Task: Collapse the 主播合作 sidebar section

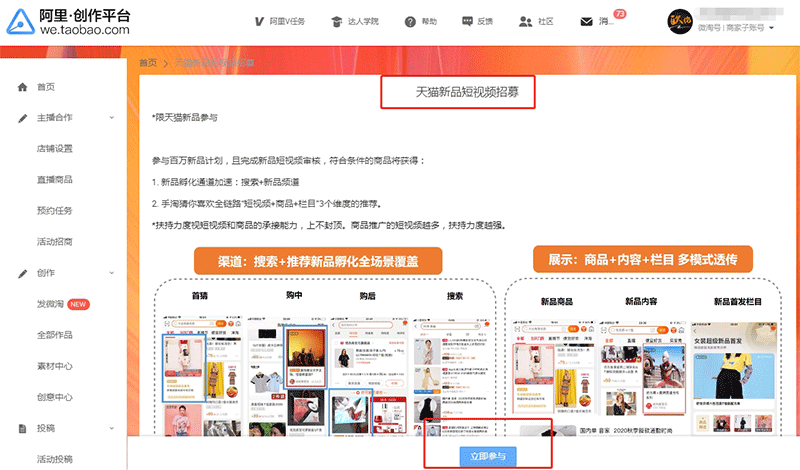Action: (113, 118)
